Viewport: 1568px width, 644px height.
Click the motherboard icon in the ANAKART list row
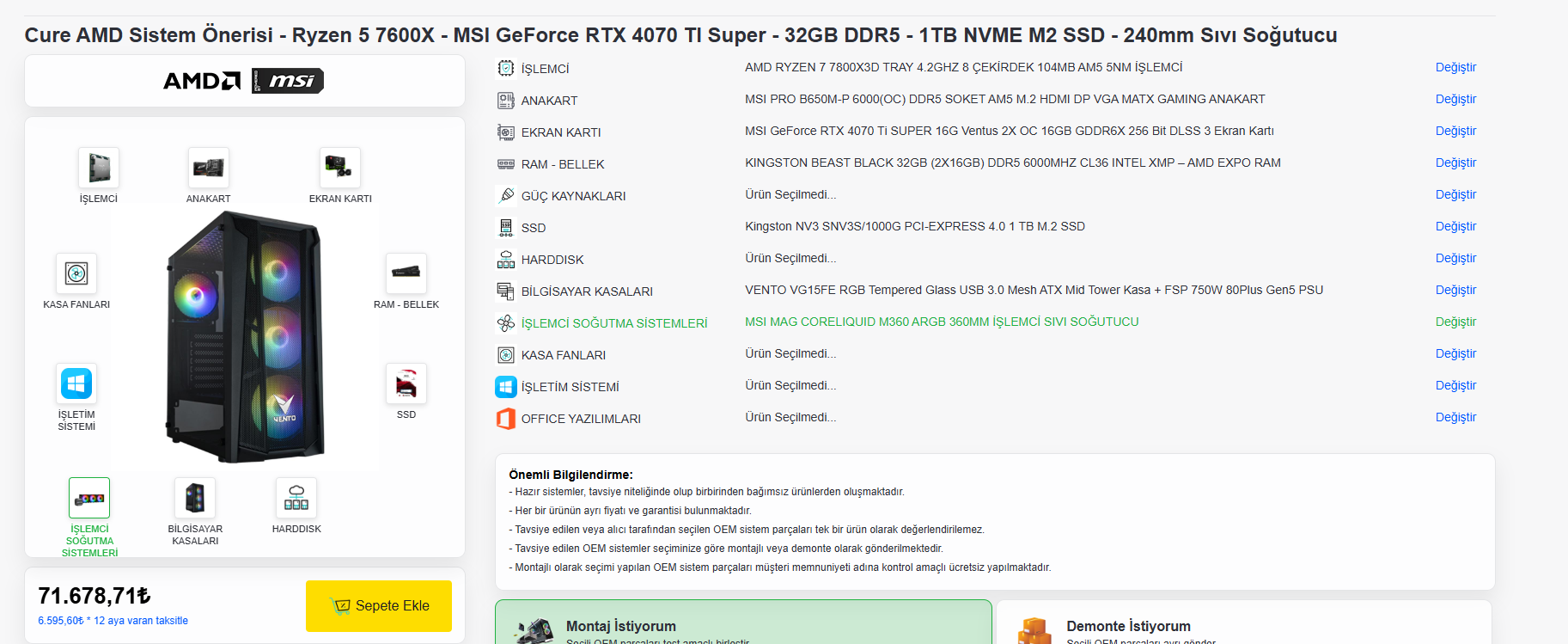pyautogui.click(x=506, y=100)
